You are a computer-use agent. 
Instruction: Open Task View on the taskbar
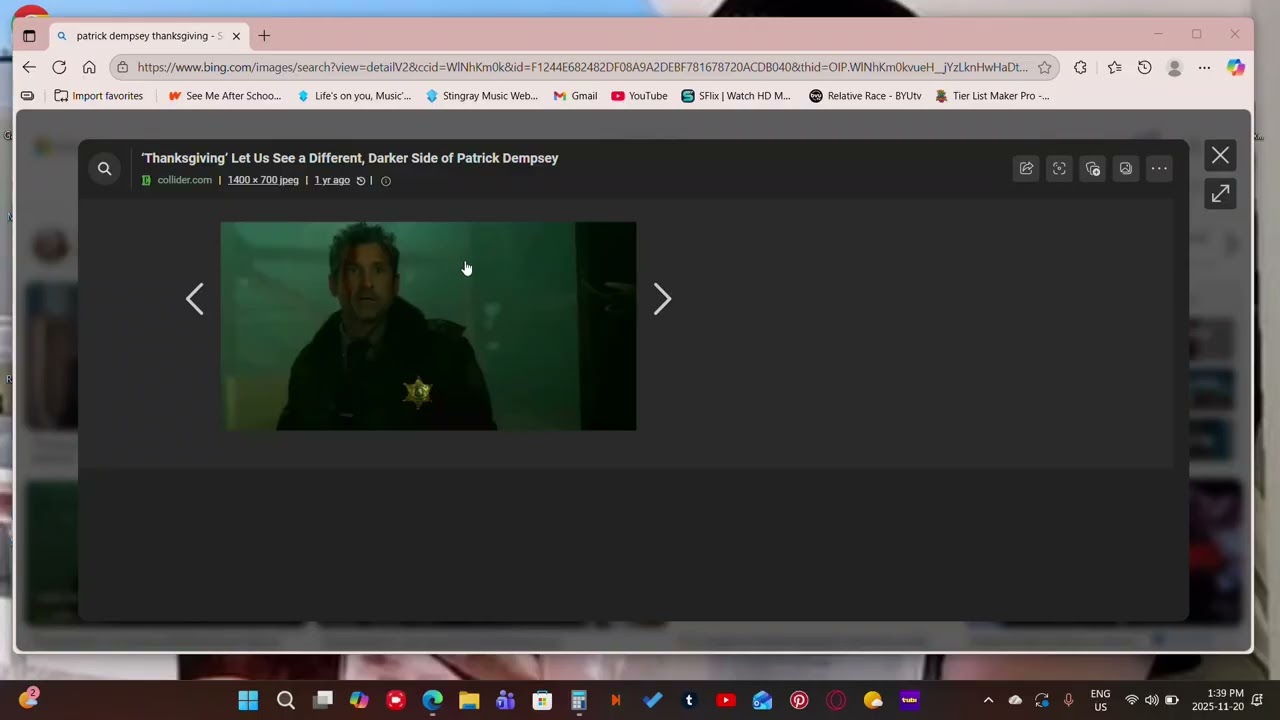[322, 700]
